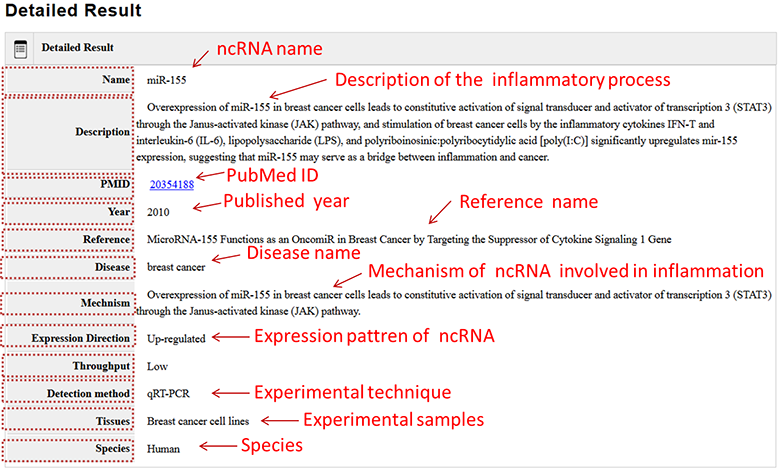
Task: Click the Species field label
Action: pos(109,448)
